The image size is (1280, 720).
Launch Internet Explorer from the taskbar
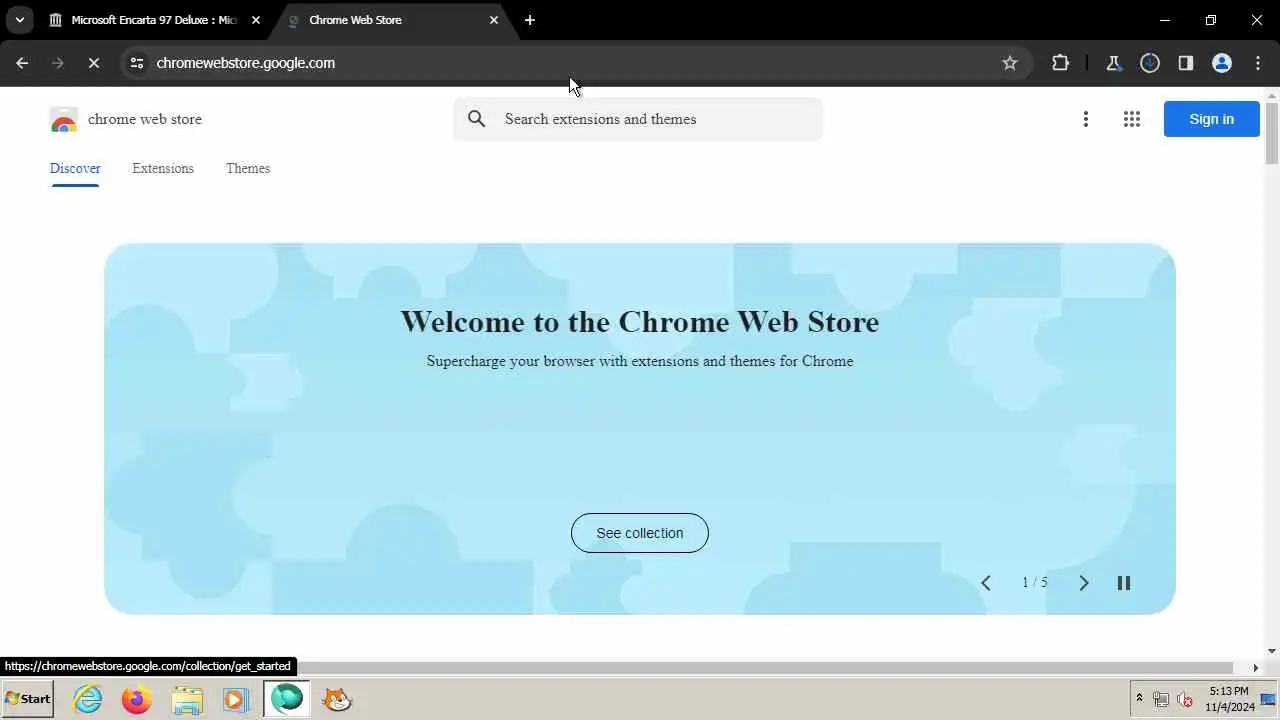point(88,699)
